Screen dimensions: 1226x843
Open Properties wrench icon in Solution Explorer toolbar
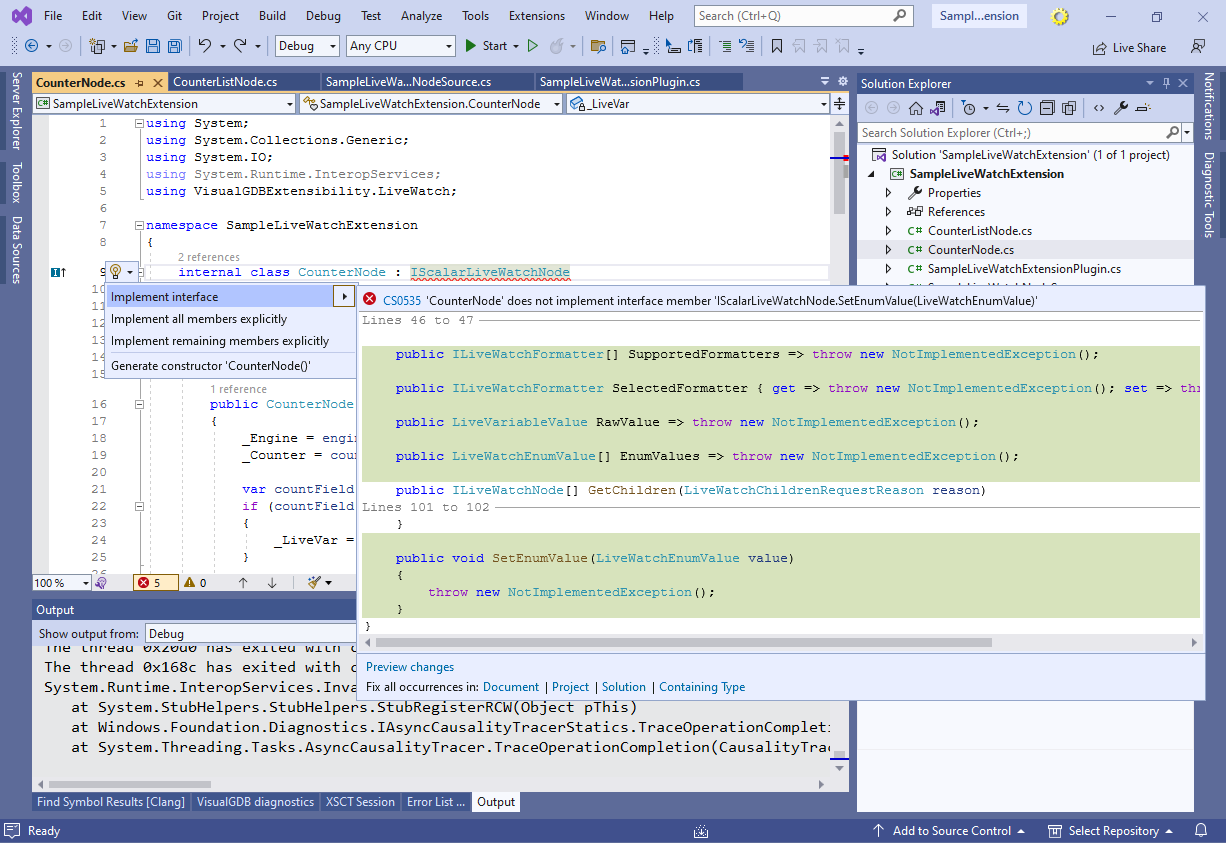(1121, 108)
